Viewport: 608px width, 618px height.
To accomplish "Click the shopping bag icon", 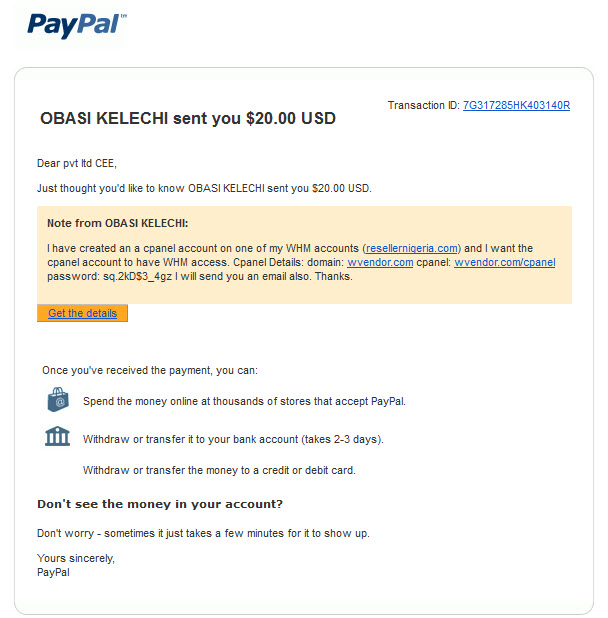I will [x=58, y=400].
